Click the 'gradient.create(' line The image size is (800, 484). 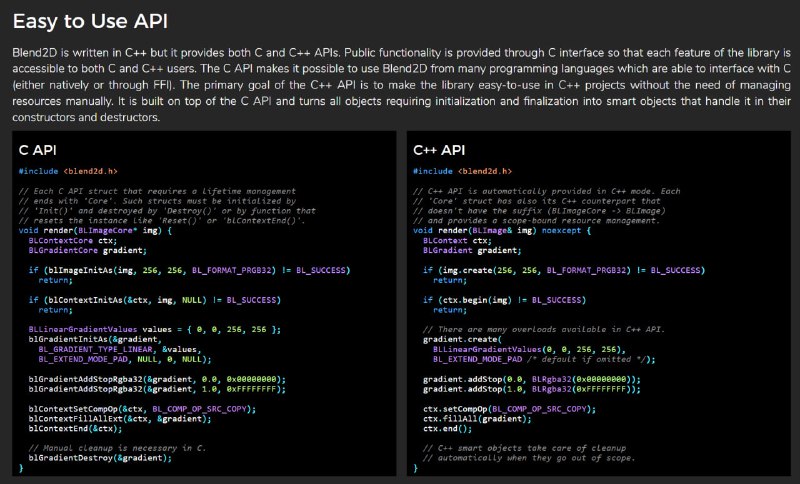pos(463,339)
